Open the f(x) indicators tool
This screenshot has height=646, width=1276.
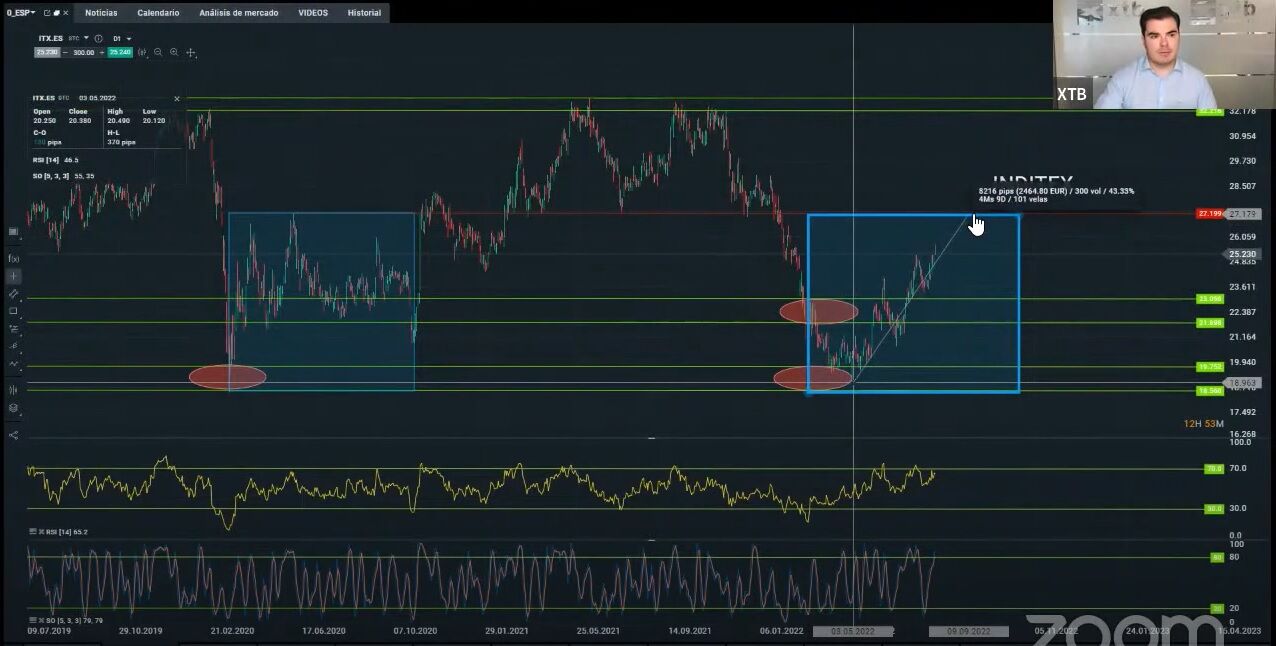click(x=13, y=258)
